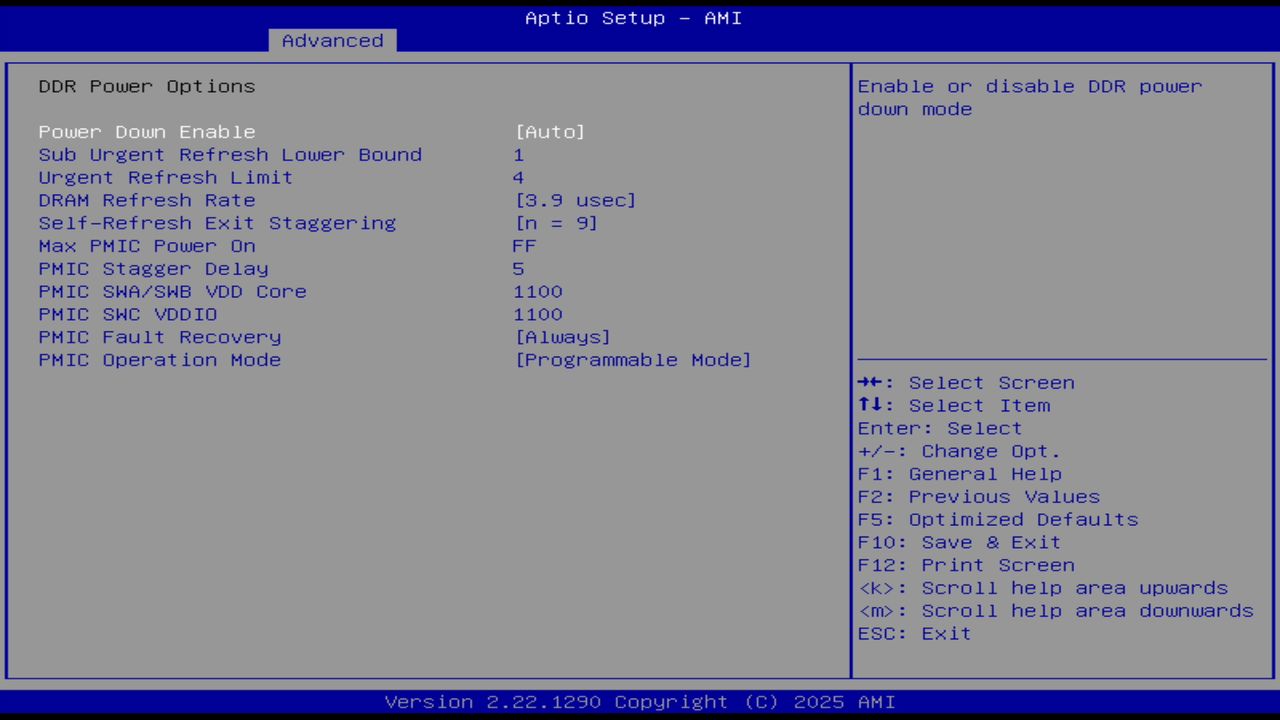Switch to the Advanced tab
This screenshot has width=1280, height=720.
pos(331,40)
